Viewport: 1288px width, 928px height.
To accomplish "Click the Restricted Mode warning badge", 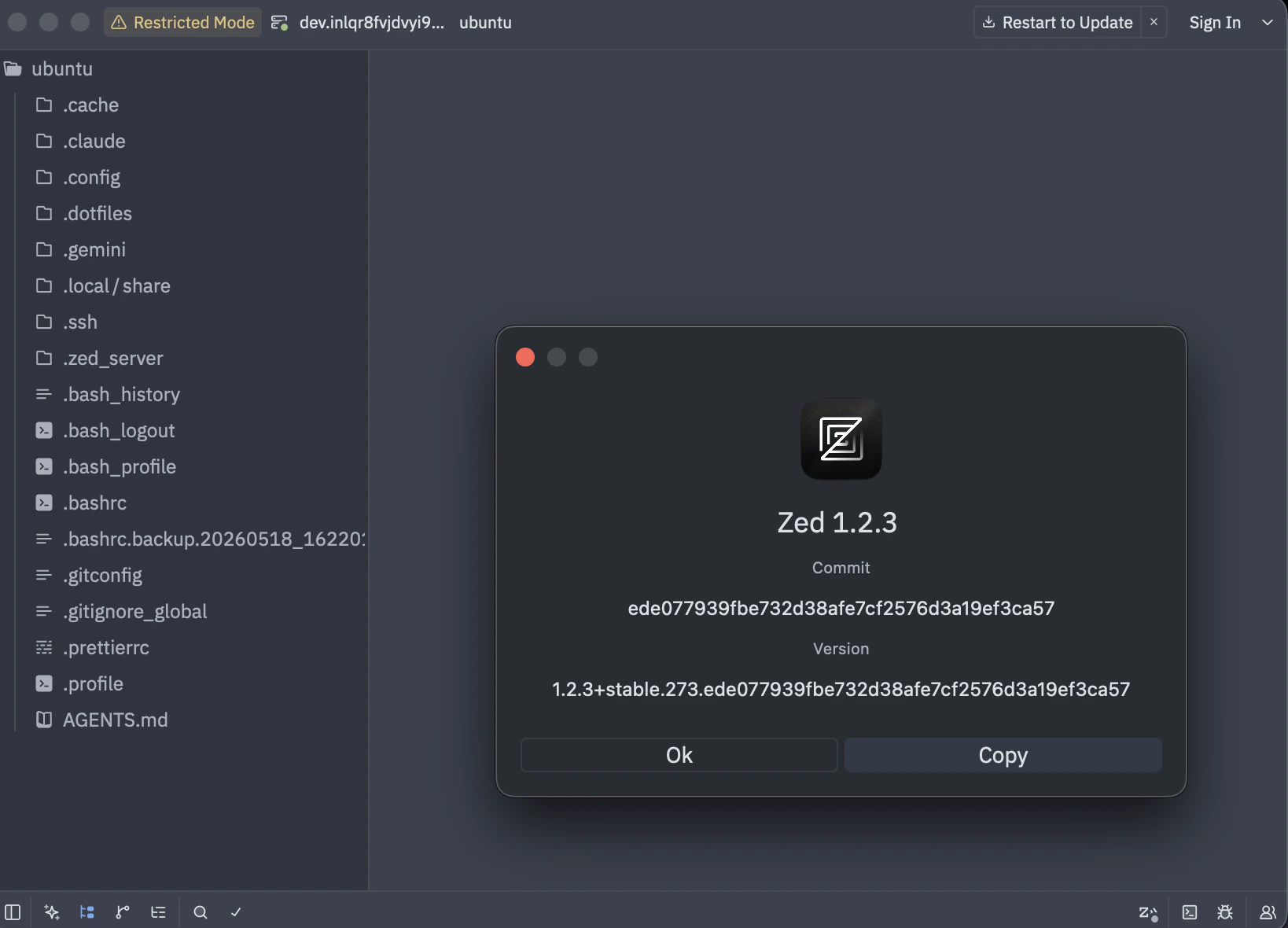I will [182, 23].
